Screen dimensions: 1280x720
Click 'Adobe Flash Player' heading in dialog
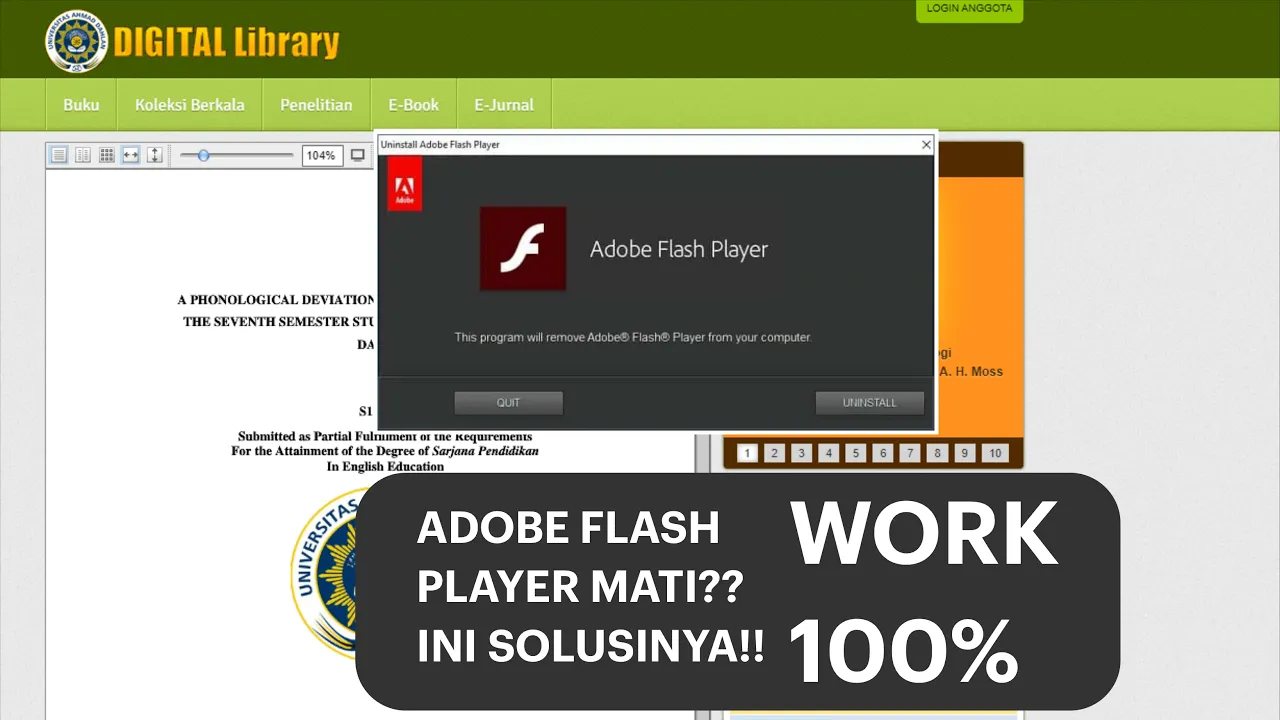point(679,249)
